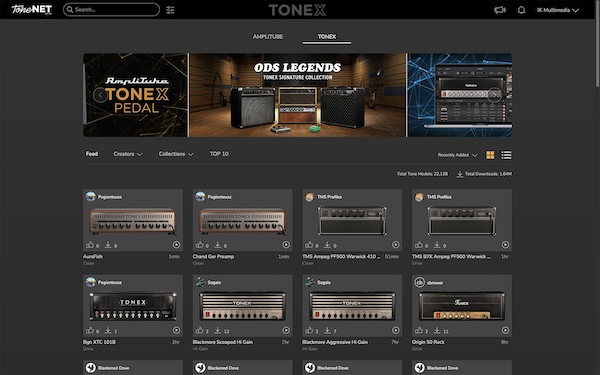This screenshot has width=600, height=375.
Task: Like TMS B7K Ampeg PF500 Warwick tone
Action: [x=419, y=245]
